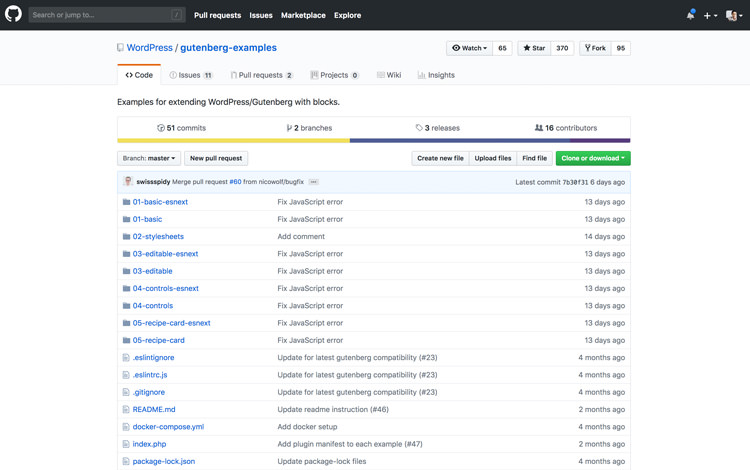This screenshot has width=750, height=470.
Task: Open the create new plus menu
Action: click(709, 15)
